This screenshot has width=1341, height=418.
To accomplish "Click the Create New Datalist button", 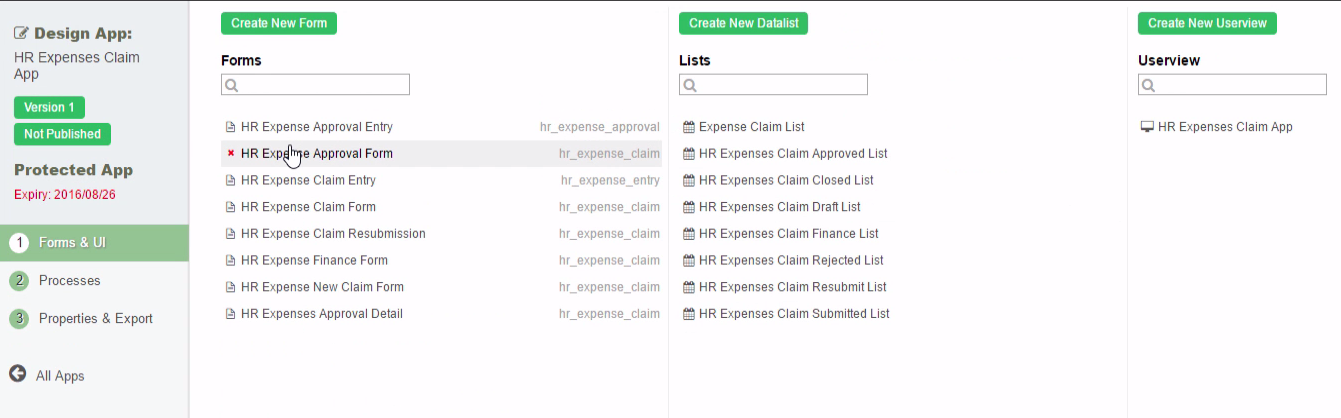I will coord(743,23).
